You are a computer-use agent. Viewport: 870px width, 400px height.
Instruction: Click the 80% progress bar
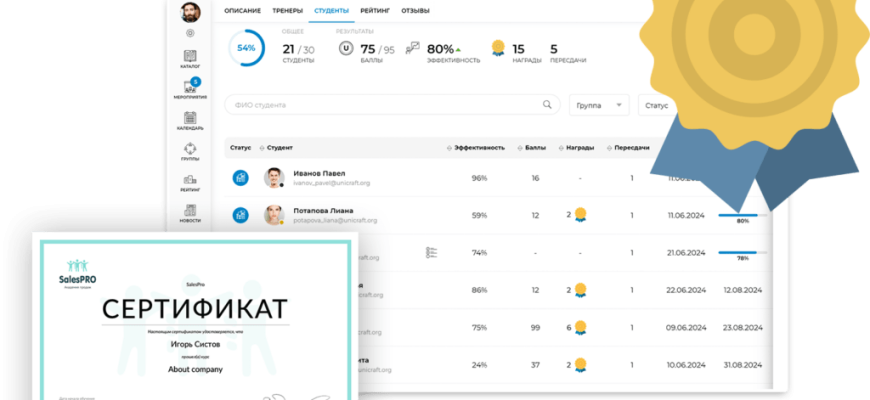click(x=742, y=215)
